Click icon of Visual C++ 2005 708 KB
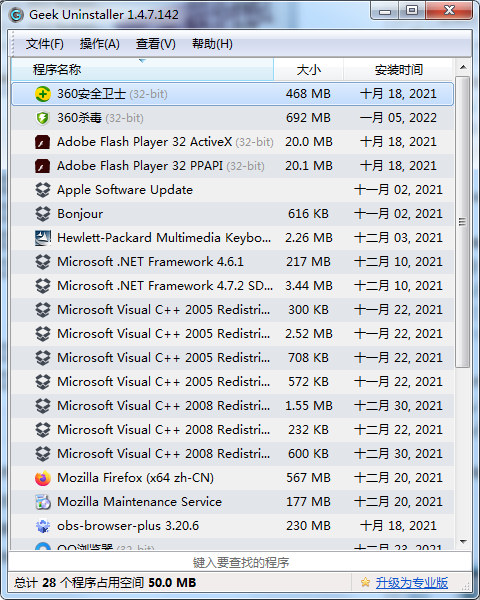This screenshot has width=480, height=600. click(x=43, y=358)
